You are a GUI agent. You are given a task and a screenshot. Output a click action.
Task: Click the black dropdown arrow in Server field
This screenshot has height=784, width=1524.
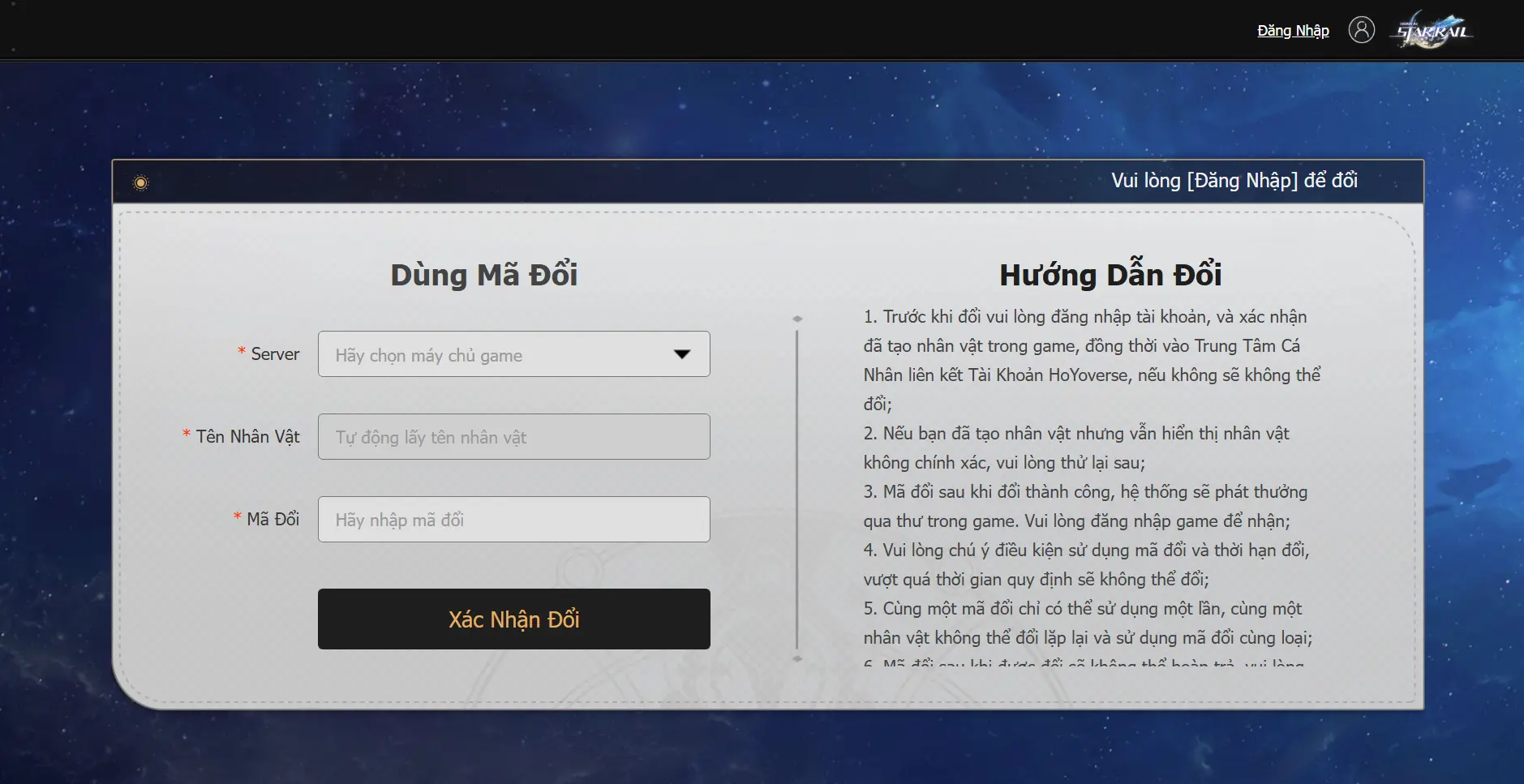coord(682,354)
